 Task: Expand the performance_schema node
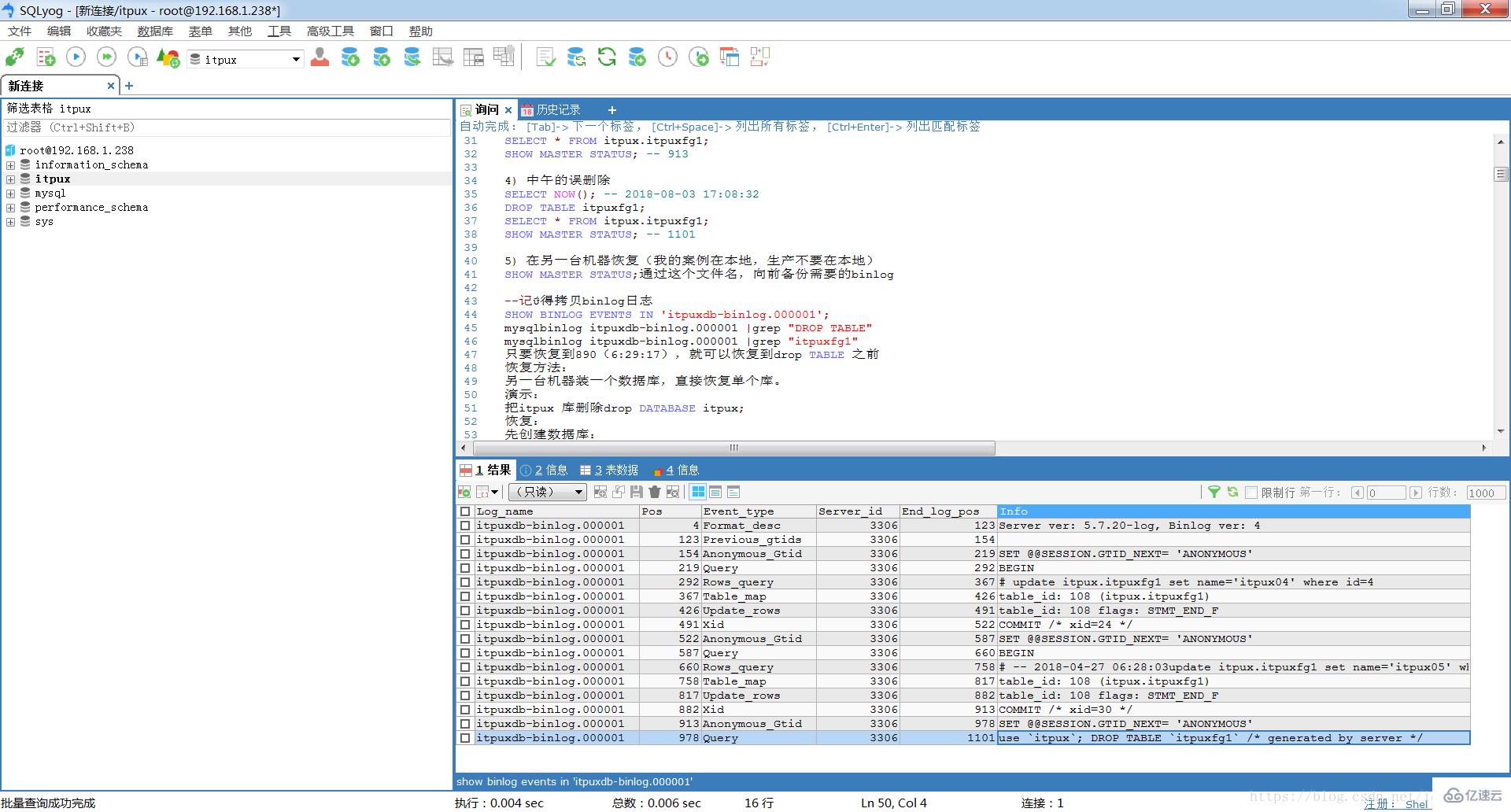(10, 208)
